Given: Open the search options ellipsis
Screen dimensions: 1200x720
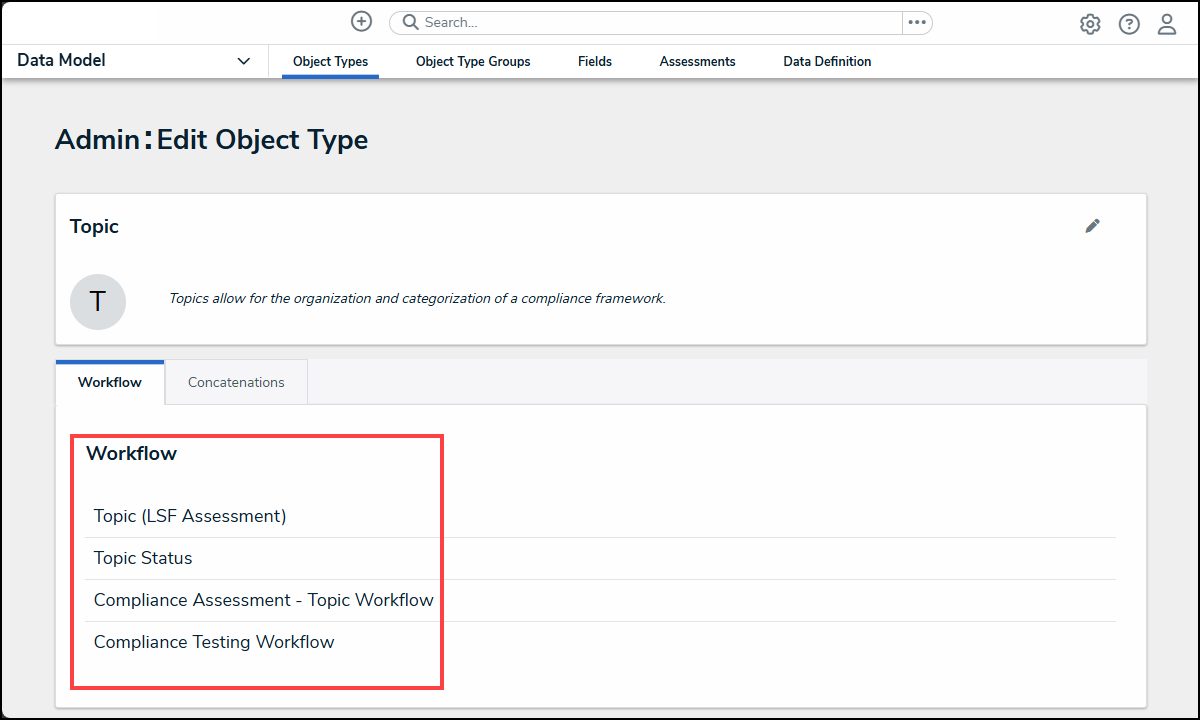Looking at the screenshot, I should (x=917, y=22).
